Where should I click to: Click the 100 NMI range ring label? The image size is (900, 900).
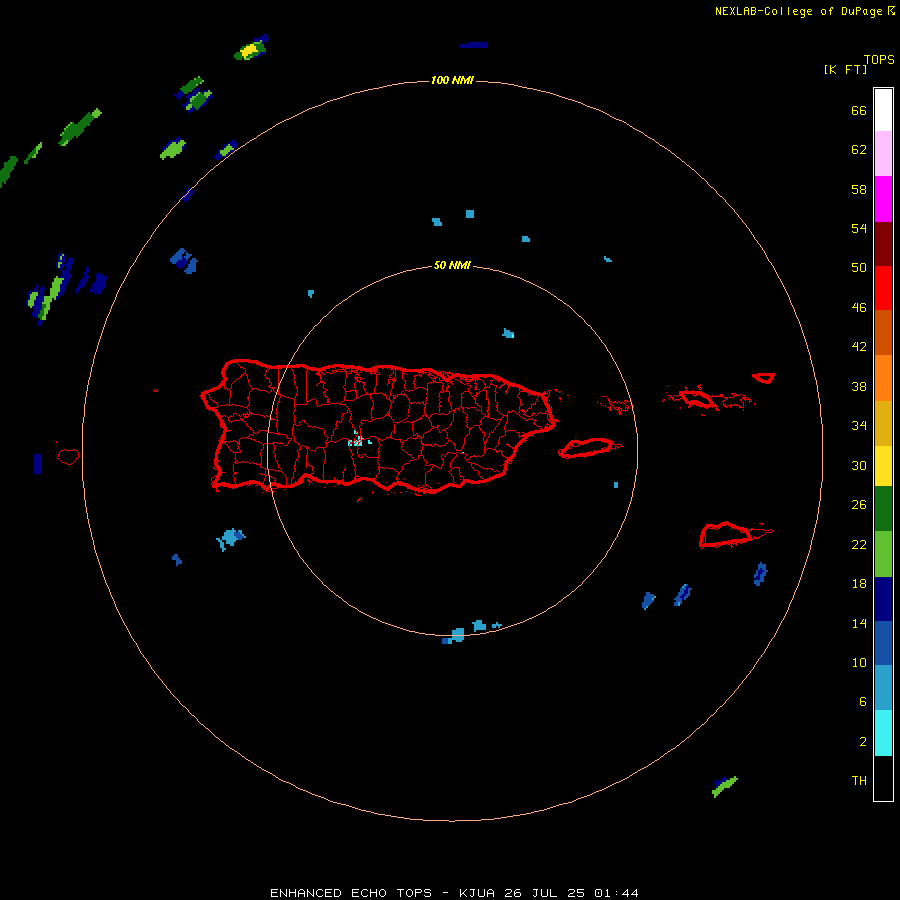(452, 80)
